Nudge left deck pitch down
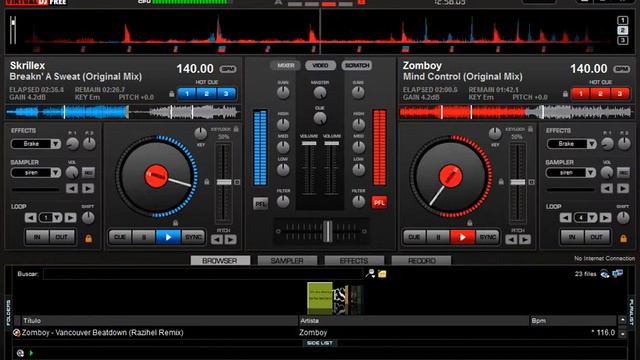640x360 pixels. 217,240
